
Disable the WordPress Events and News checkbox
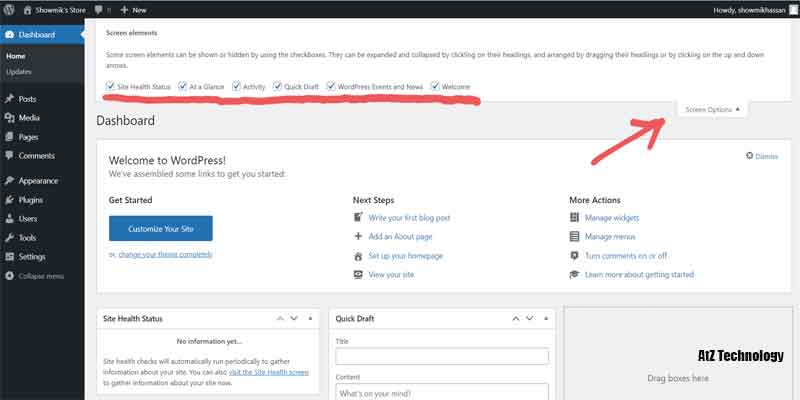[331, 87]
